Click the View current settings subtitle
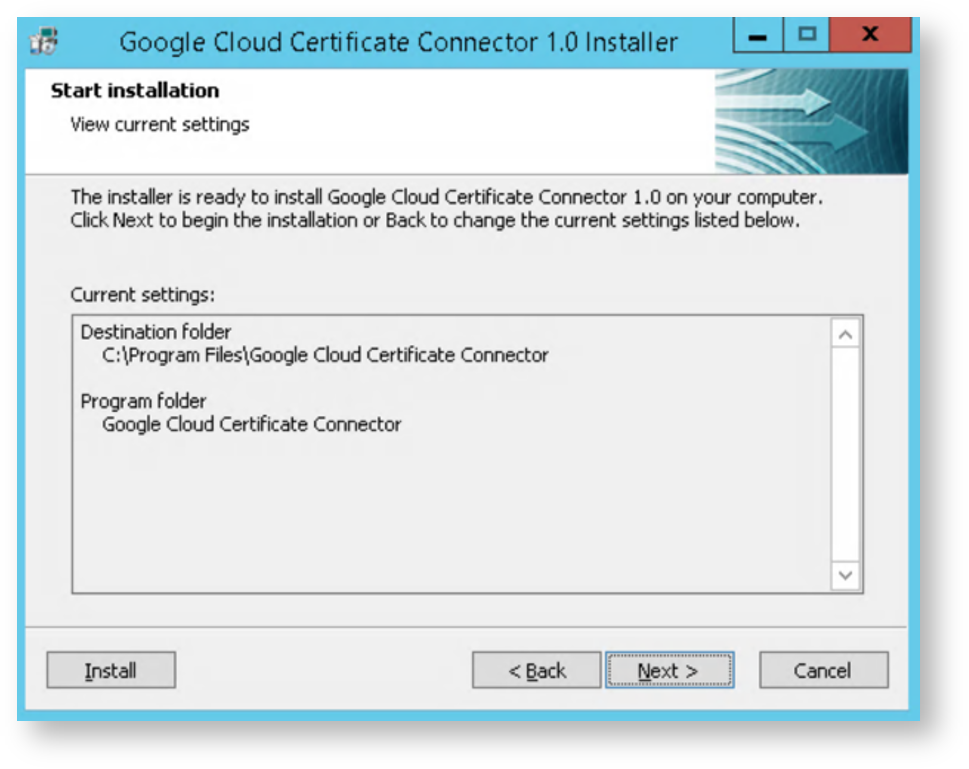The height and width of the screenshot is (769, 969). point(160,125)
